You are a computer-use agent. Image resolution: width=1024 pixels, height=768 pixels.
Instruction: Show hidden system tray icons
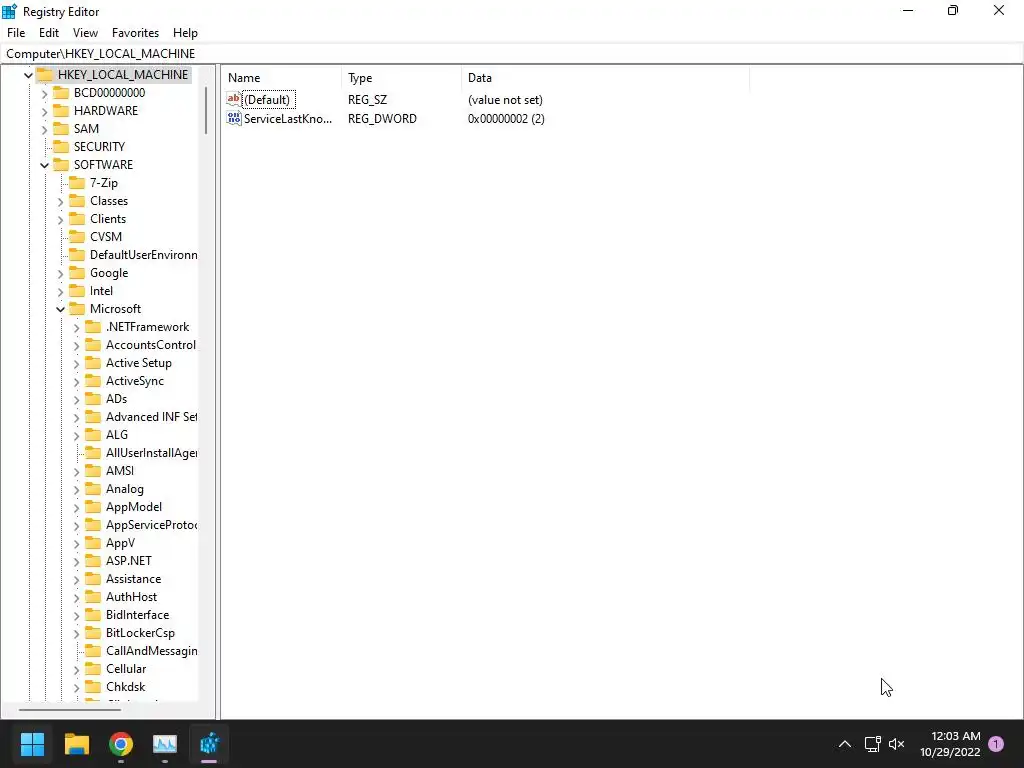pos(844,744)
